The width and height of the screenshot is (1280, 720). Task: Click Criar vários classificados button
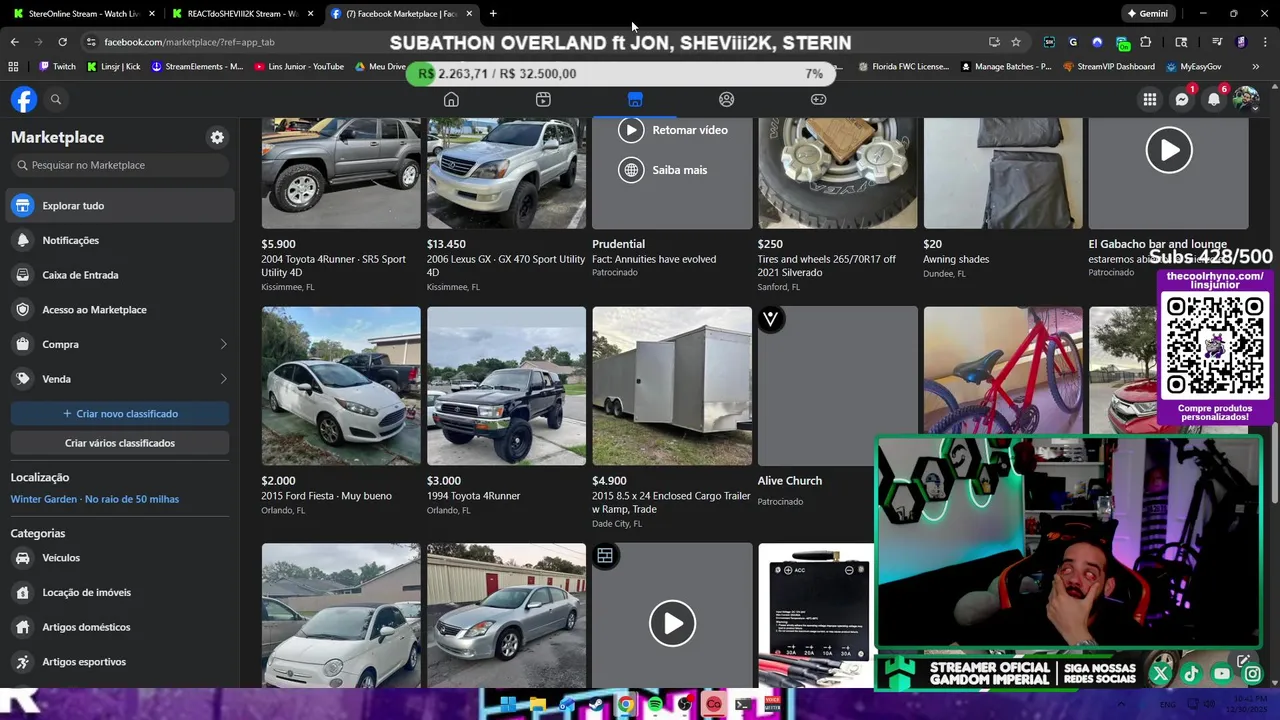[120, 443]
